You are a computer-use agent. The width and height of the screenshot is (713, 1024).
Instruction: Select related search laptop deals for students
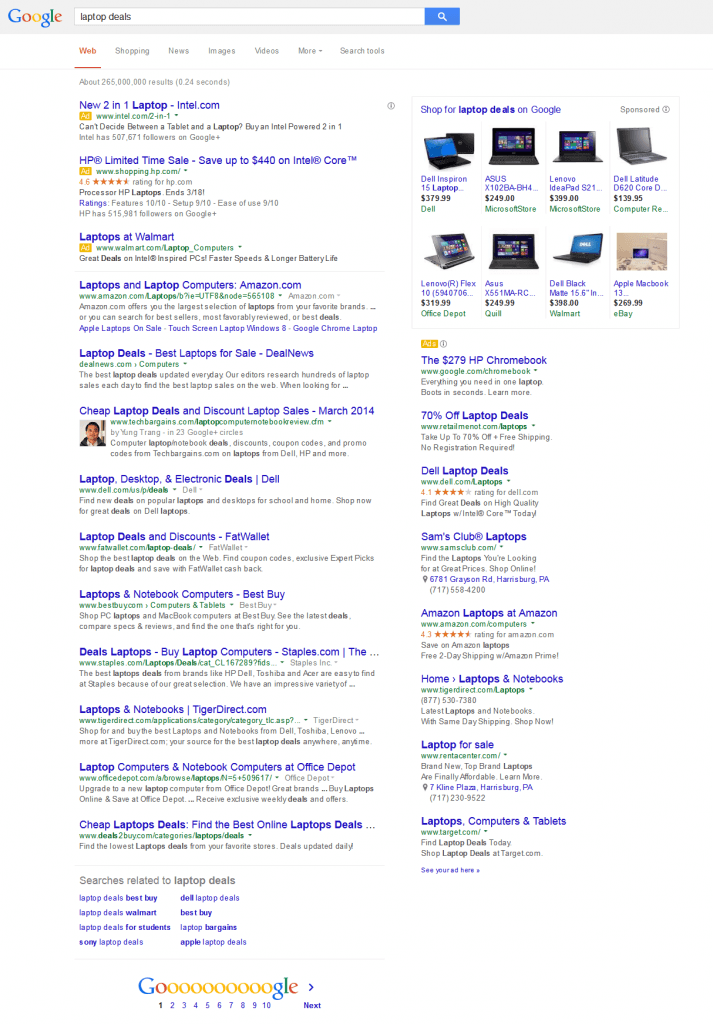[x=125, y=927]
